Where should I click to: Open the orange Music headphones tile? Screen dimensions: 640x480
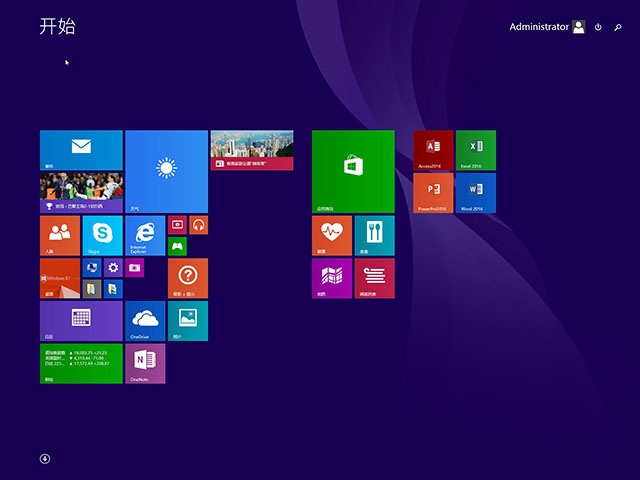tap(198, 225)
